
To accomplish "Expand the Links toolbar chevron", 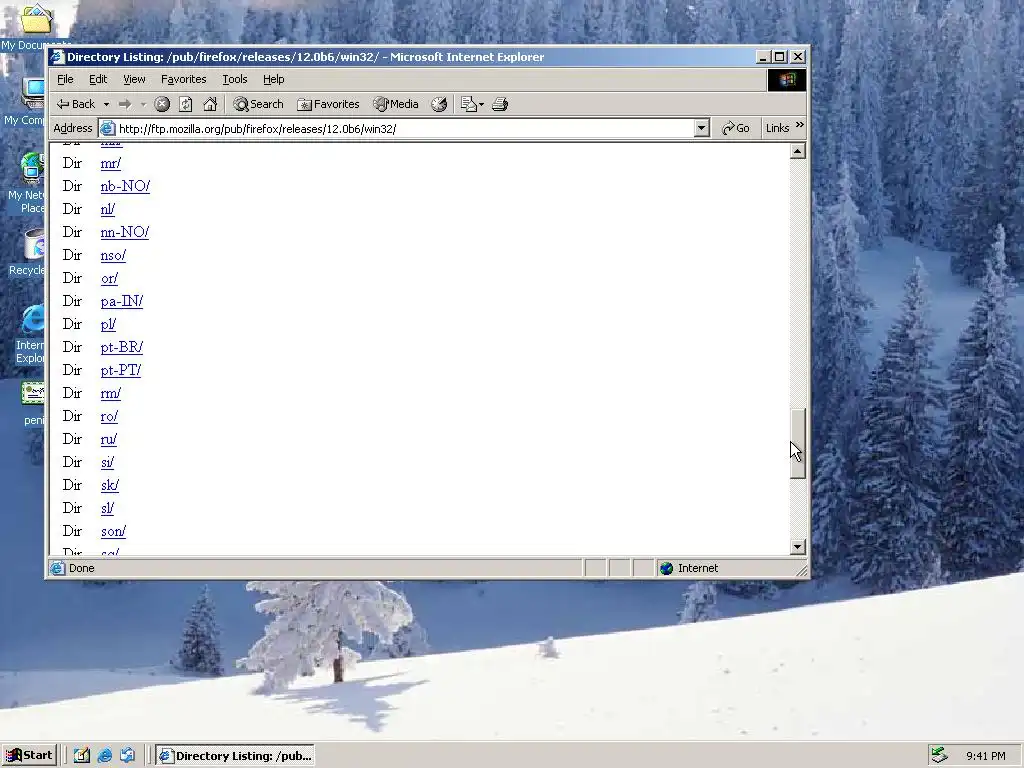I will pos(800,125).
